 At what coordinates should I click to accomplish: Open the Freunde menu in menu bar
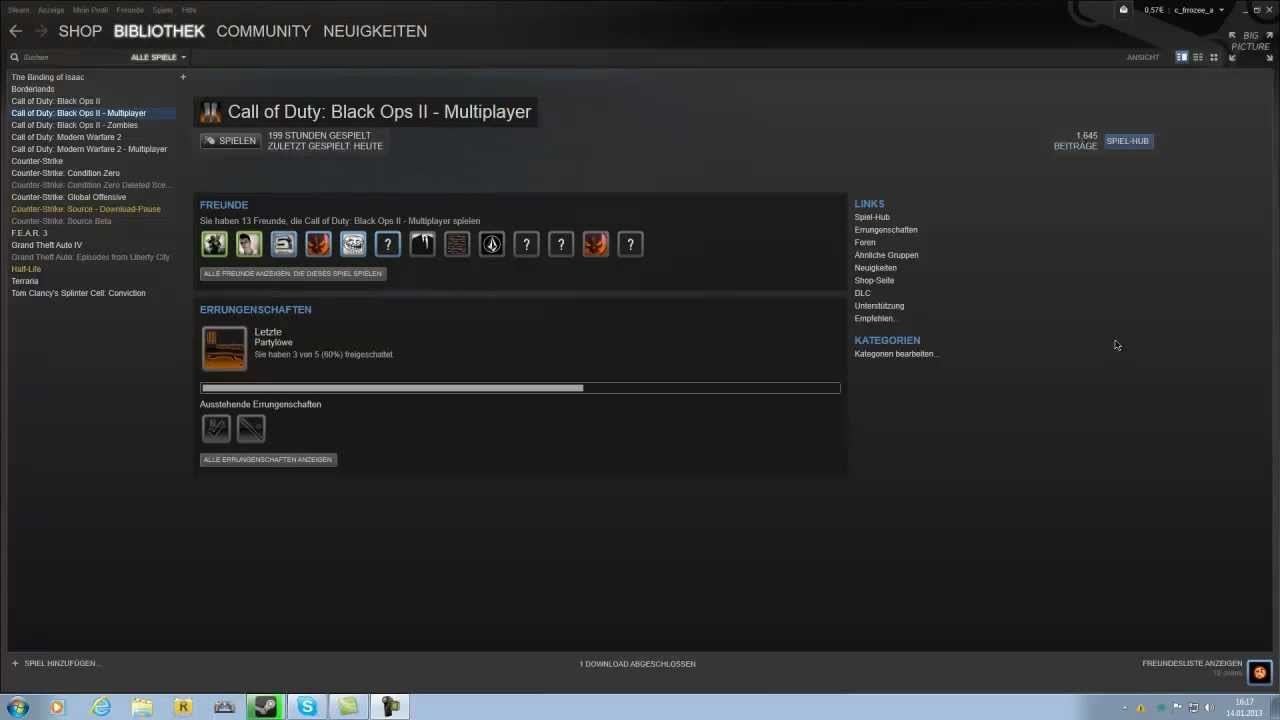tap(130, 10)
